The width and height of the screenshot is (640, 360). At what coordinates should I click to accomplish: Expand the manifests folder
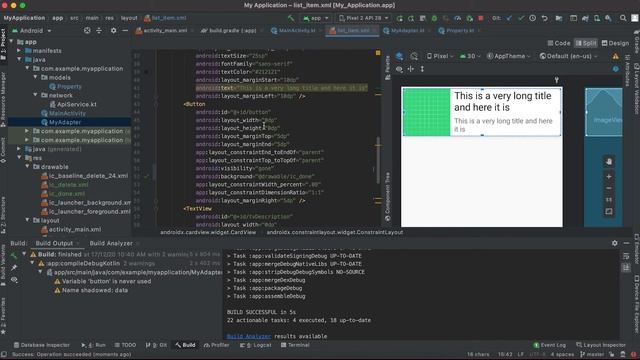19,51
